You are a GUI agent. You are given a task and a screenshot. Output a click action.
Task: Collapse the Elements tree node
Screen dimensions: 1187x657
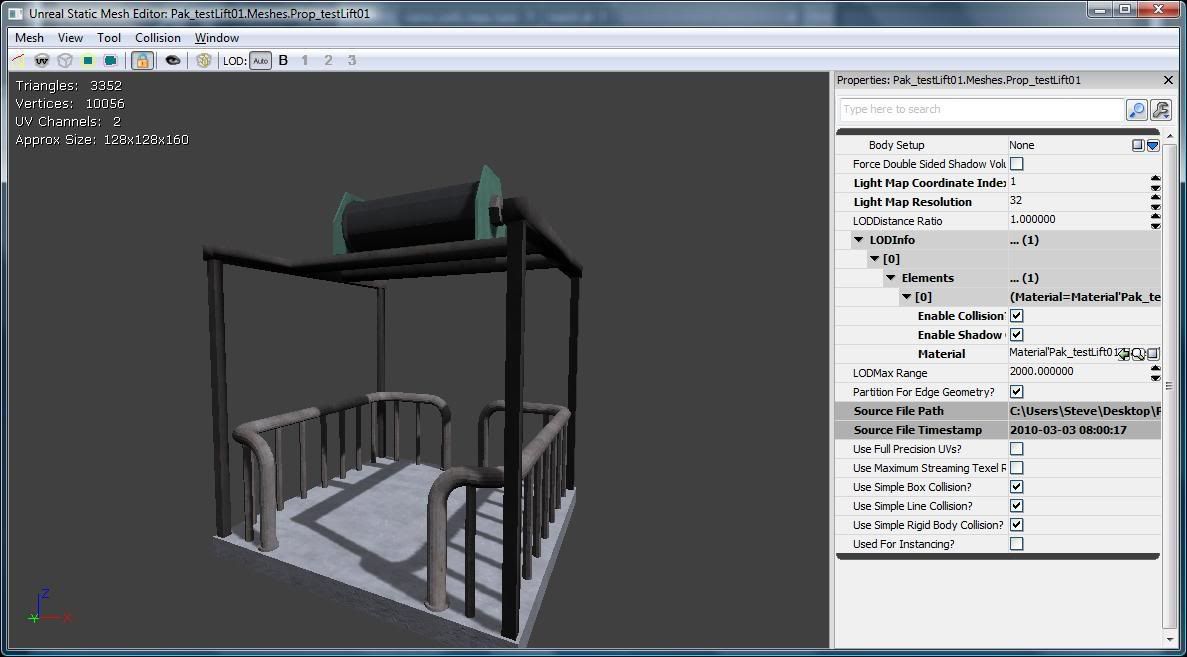point(890,278)
